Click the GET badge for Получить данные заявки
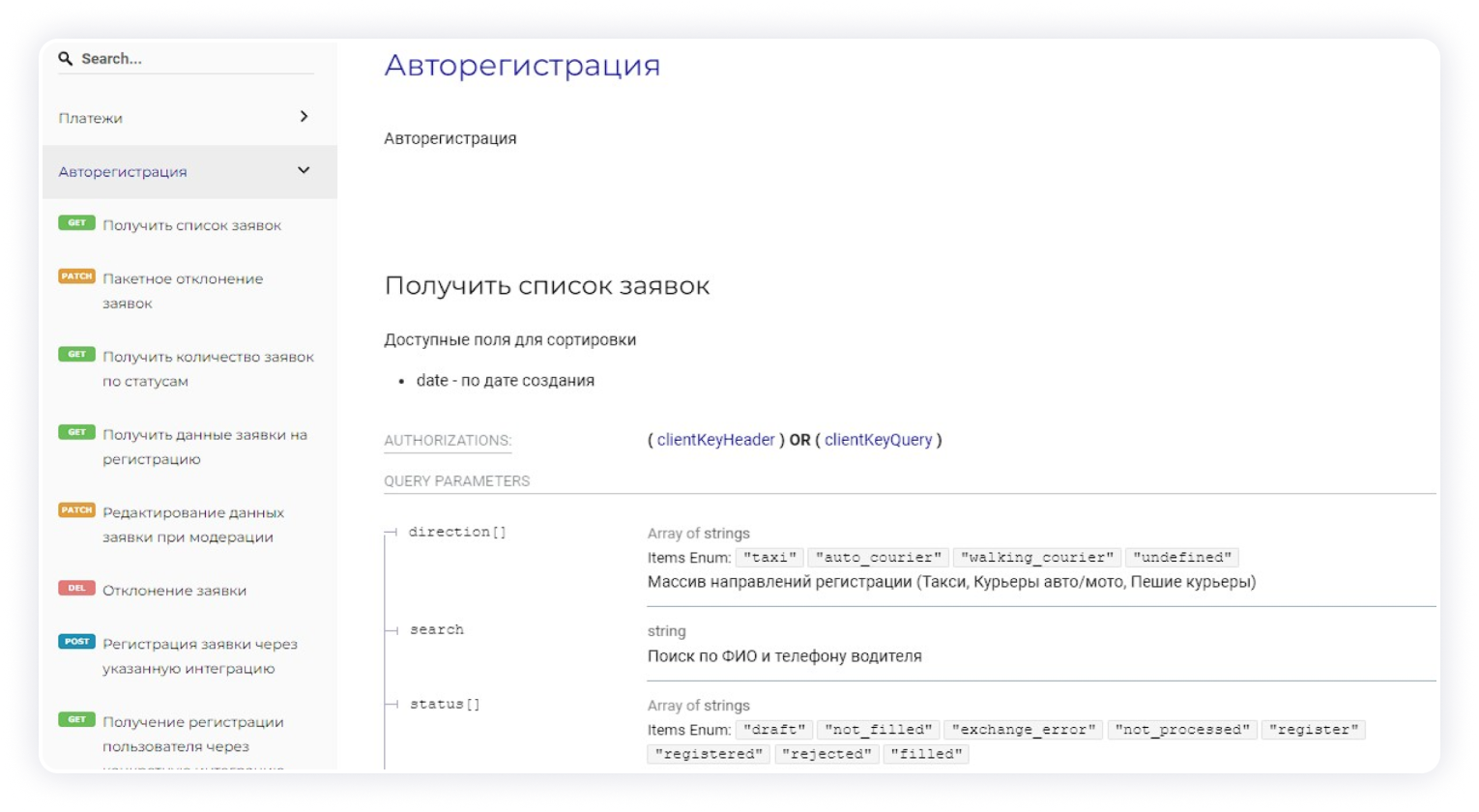 (x=76, y=432)
